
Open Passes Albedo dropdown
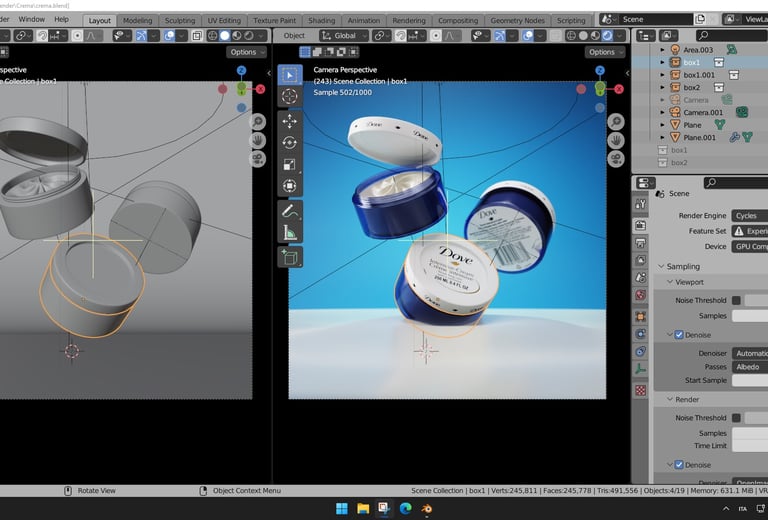pos(750,367)
